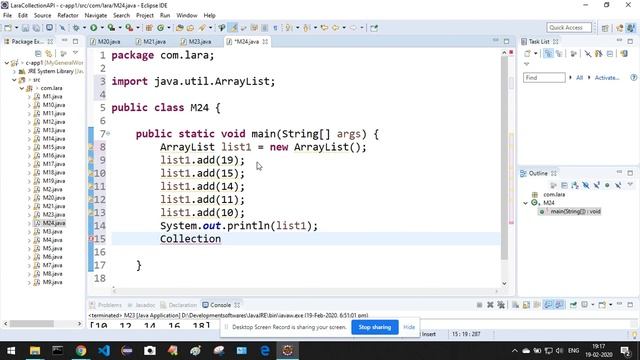Viewport: 640px width, 360px height.
Task: Collapse the M24 class in the Outline
Action: 526,203
